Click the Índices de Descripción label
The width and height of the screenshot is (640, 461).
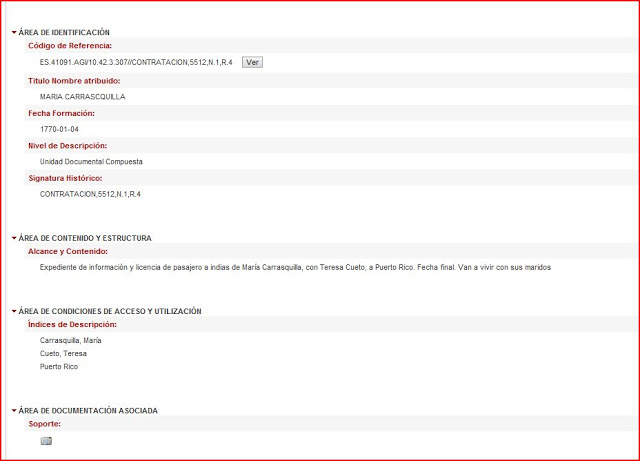tap(73, 324)
